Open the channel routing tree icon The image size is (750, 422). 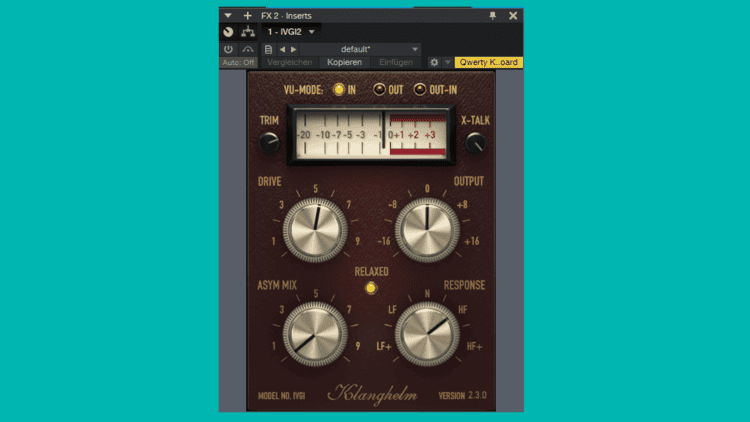pos(248,32)
